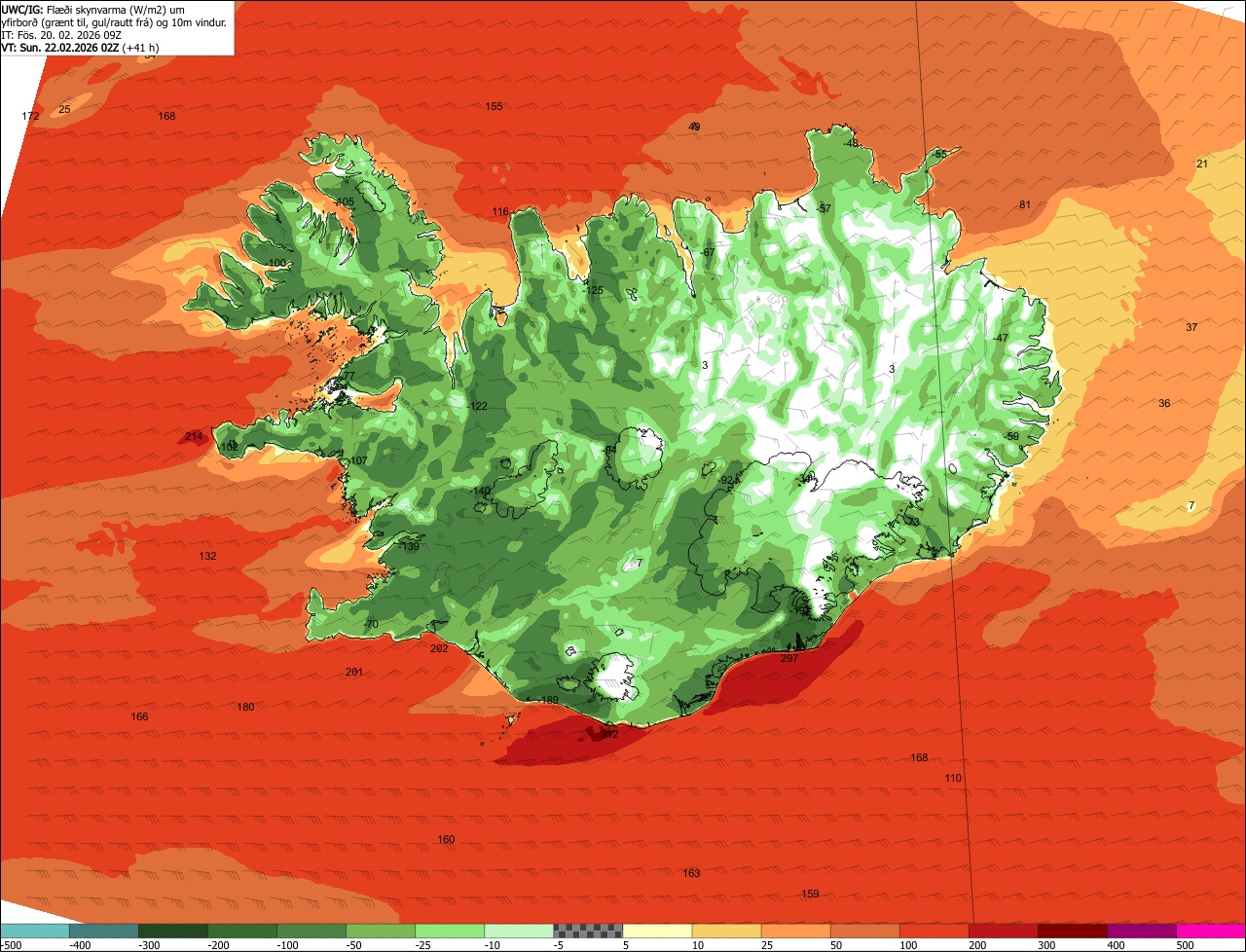Click the map value 159 near the bottom edge

[x=810, y=894]
